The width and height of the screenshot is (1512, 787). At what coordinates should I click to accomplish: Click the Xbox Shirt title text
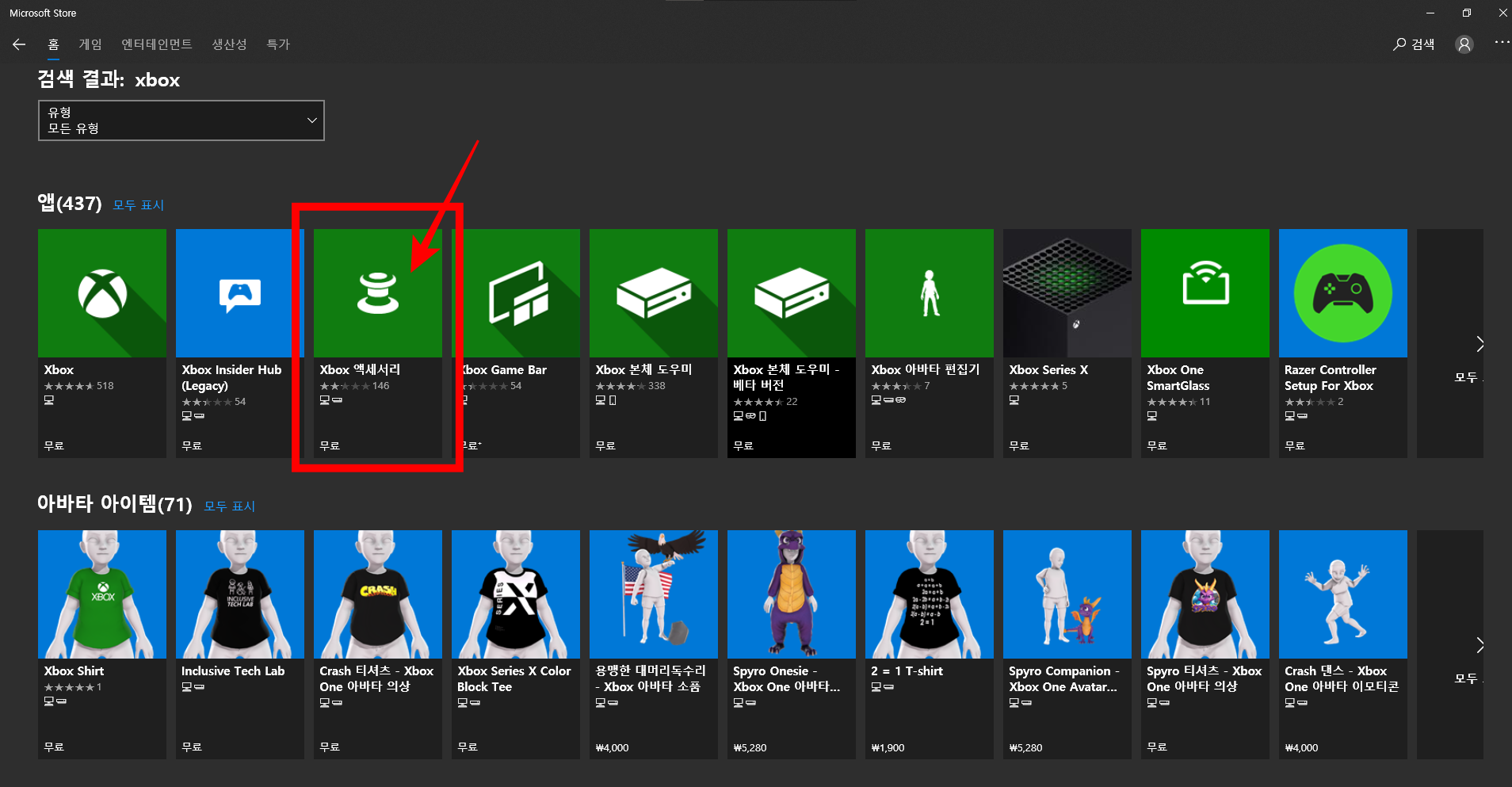[x=74, y=670]
